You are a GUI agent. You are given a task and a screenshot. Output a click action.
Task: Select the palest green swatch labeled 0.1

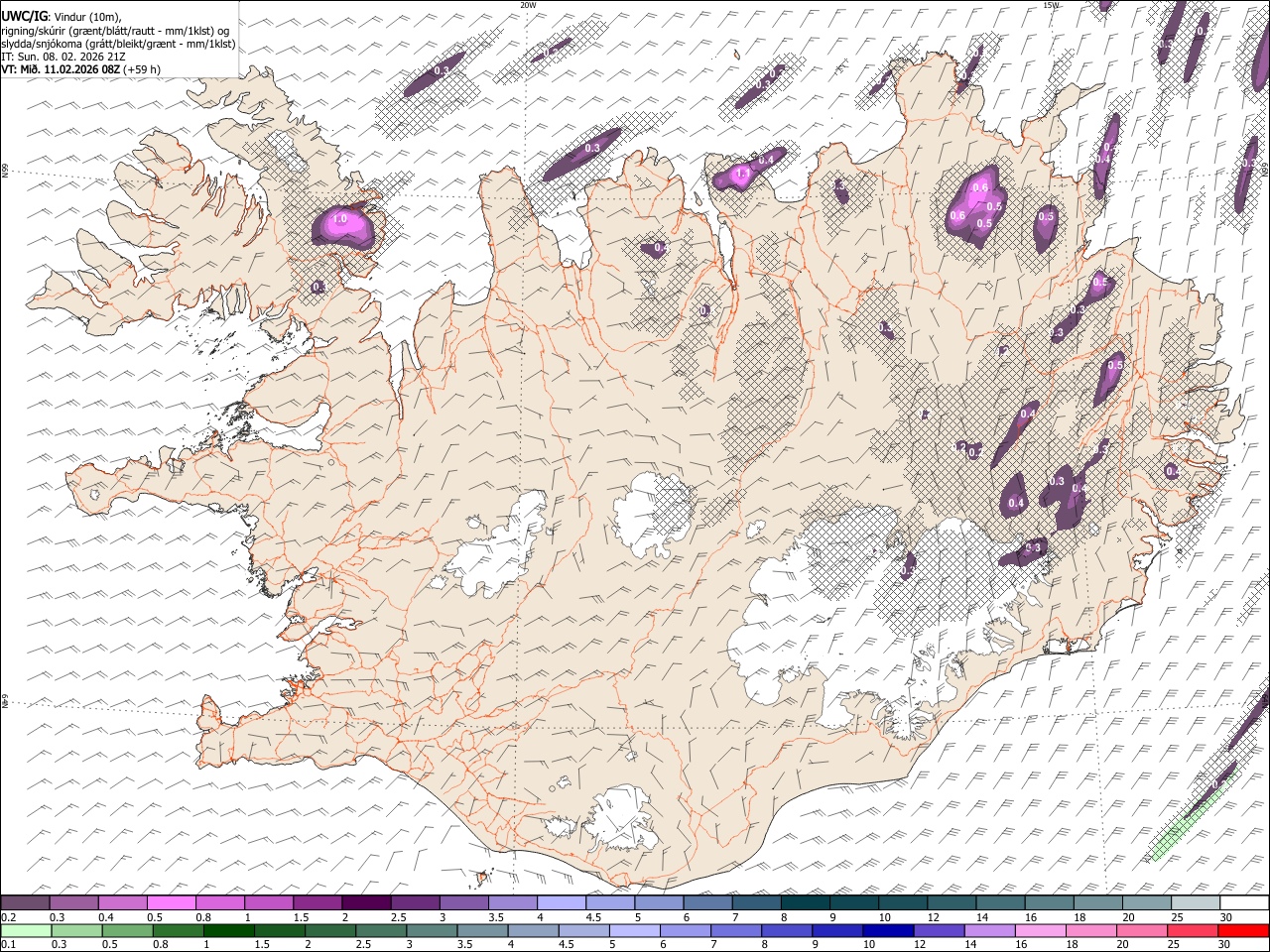tap(27, 930)
